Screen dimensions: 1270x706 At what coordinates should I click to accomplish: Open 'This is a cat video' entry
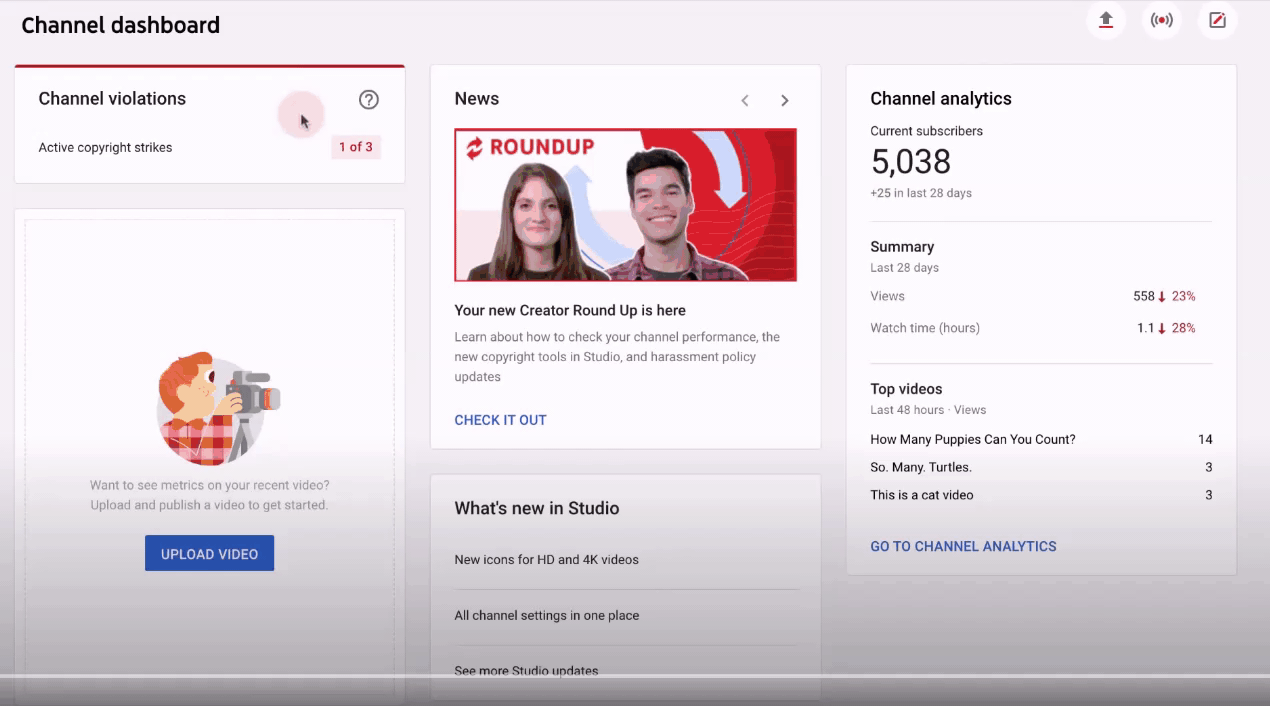[921, 495]
